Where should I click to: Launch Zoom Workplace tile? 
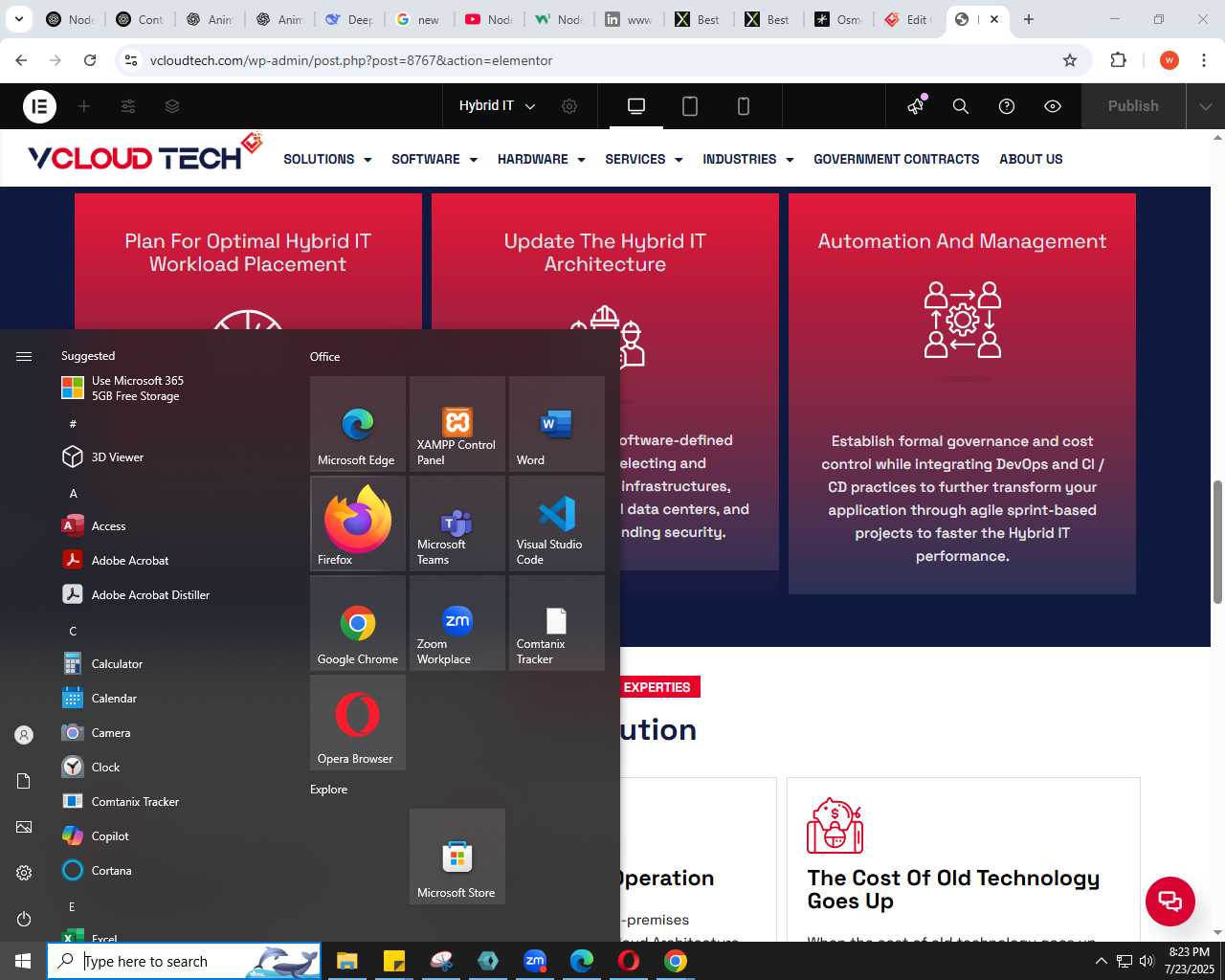(x=457, y=623)
